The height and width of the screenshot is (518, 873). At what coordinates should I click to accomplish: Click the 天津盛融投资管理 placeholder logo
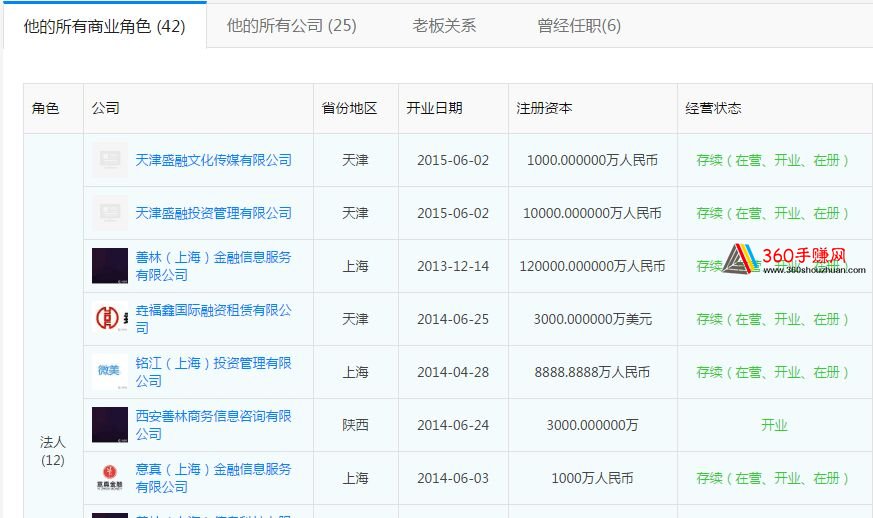(110, 213)
